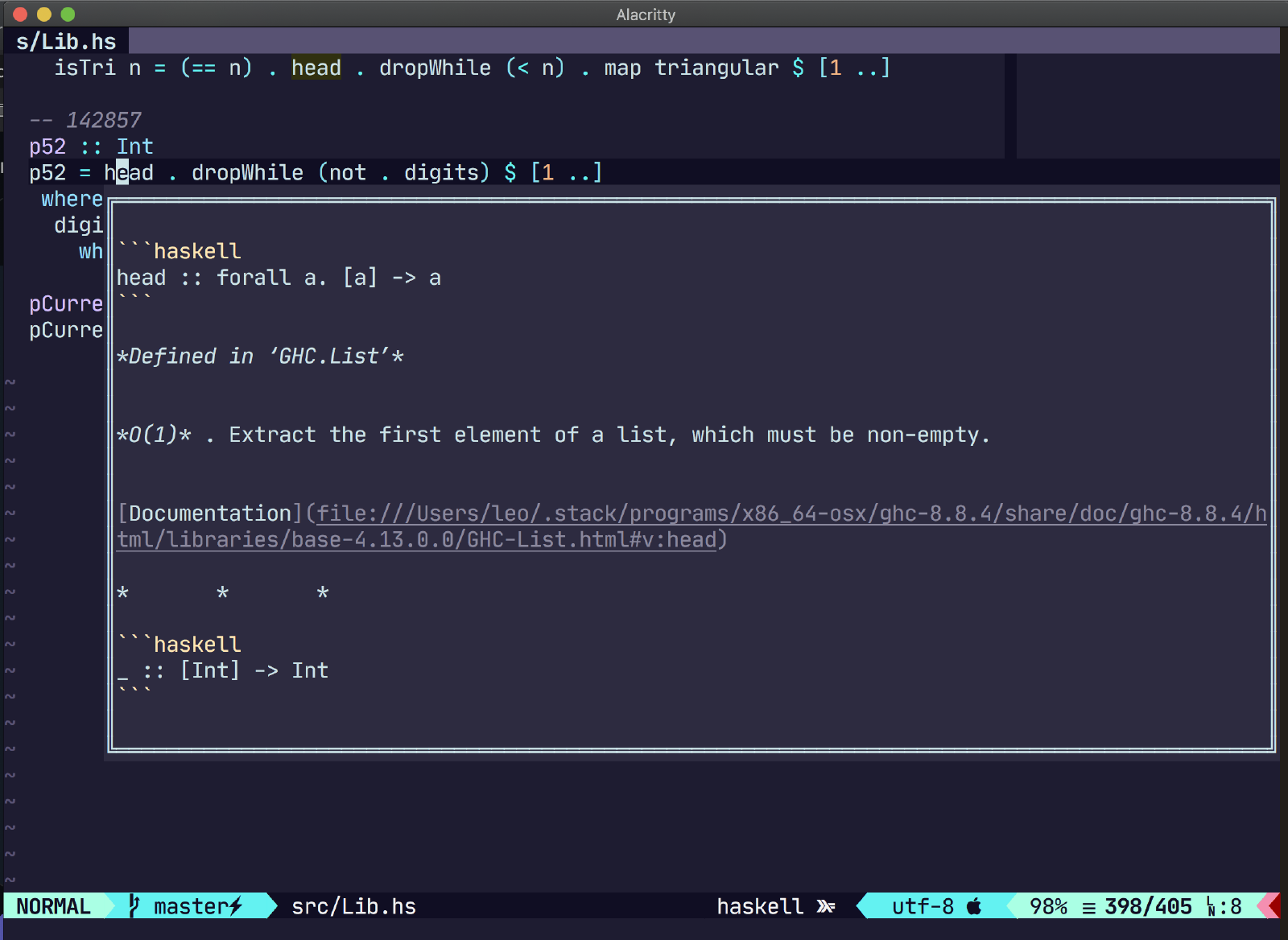Screen dimensions: 1288x940
Task: Click the 98% scroll percentage indicator
Action: point(1048,906)
